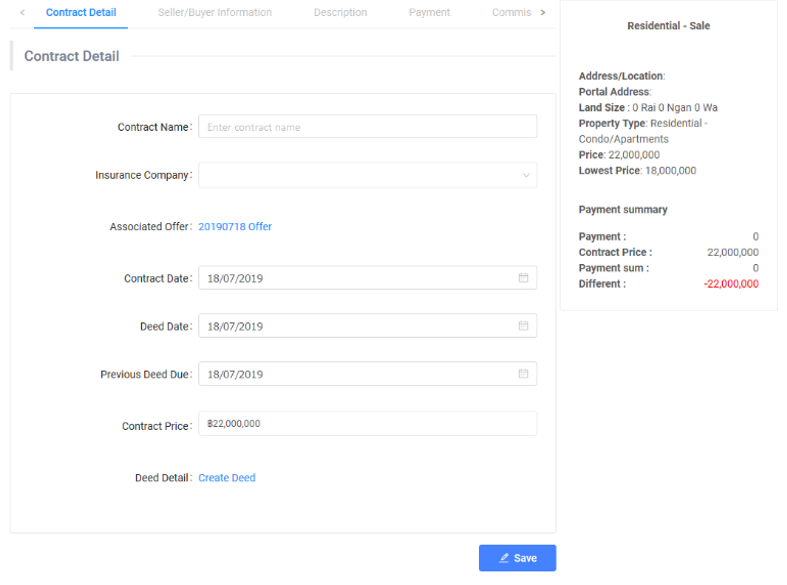
Task: Open the partially visible Commis tab
Action: click(x=510, y=13)
